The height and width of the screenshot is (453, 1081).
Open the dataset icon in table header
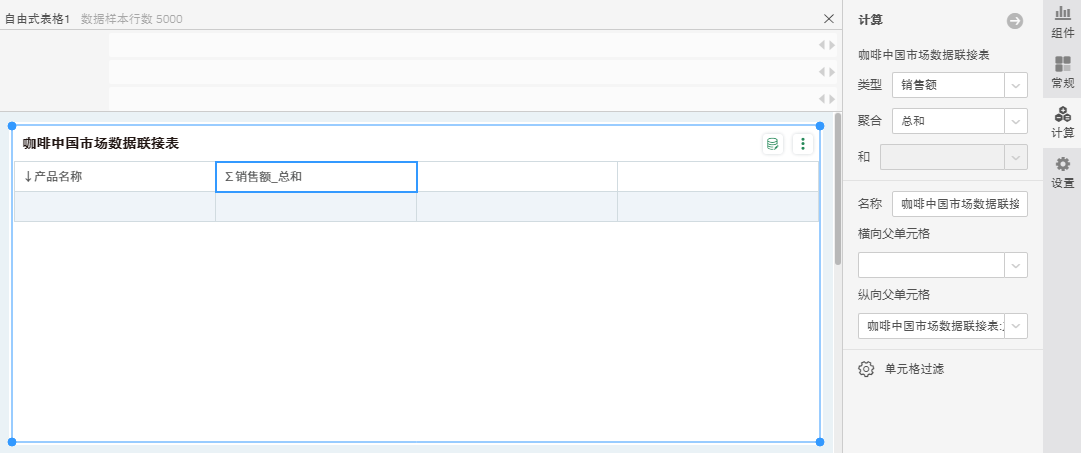pyautogui.click(x=772, y=144)
